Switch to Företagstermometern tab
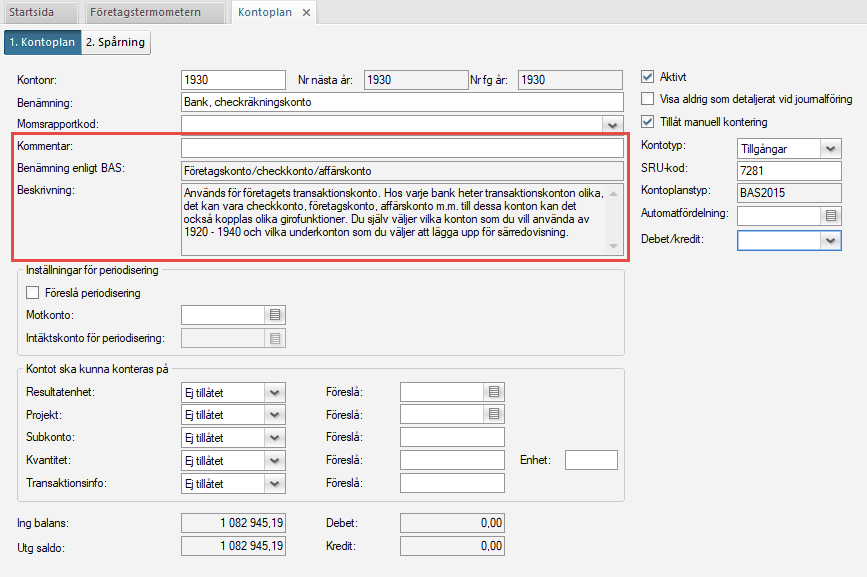Screen dimensions: 867x577 pos(154,12)
